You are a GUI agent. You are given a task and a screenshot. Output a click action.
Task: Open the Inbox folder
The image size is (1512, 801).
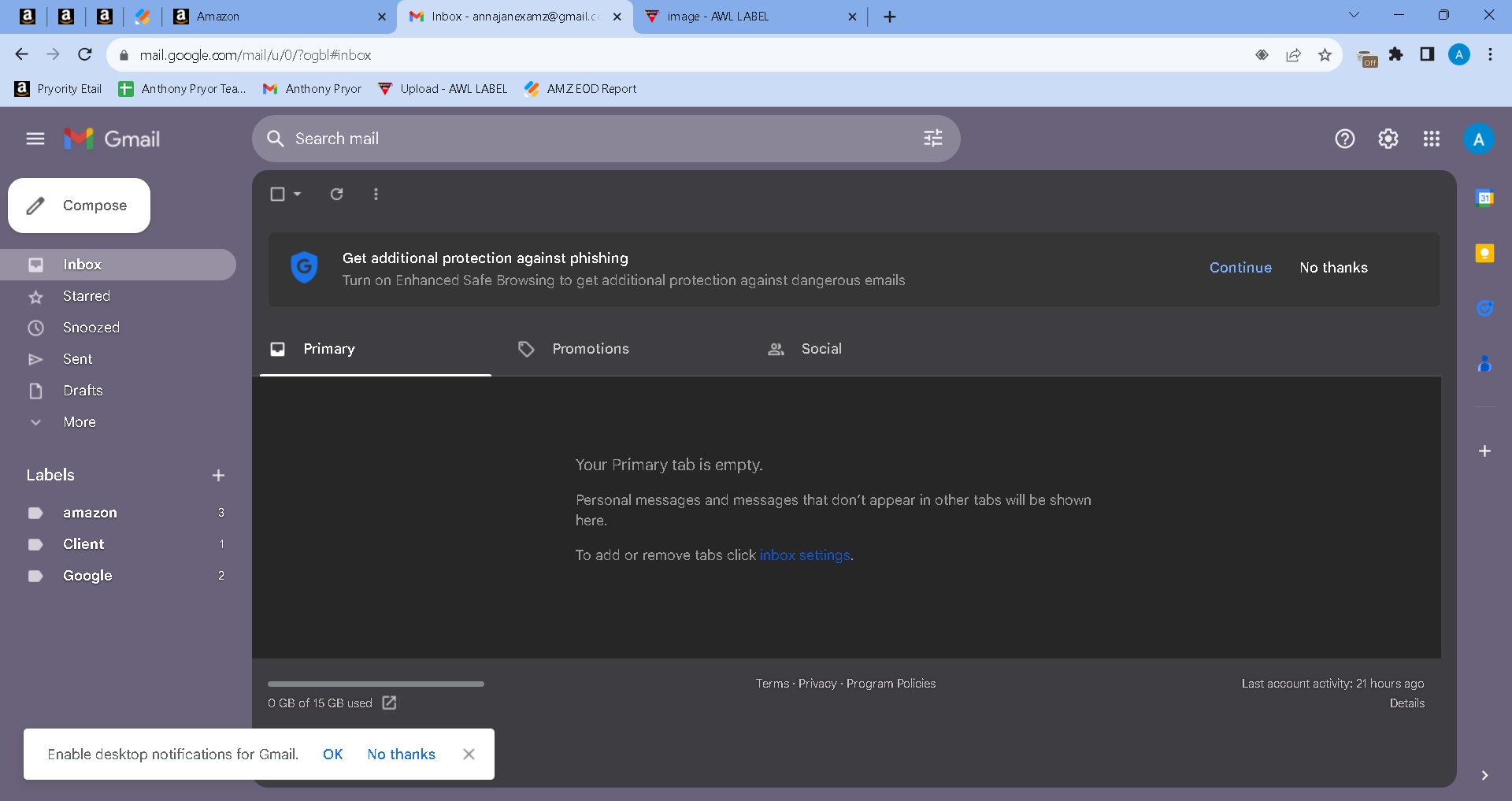pyautogui.click(x=118, y=265)
